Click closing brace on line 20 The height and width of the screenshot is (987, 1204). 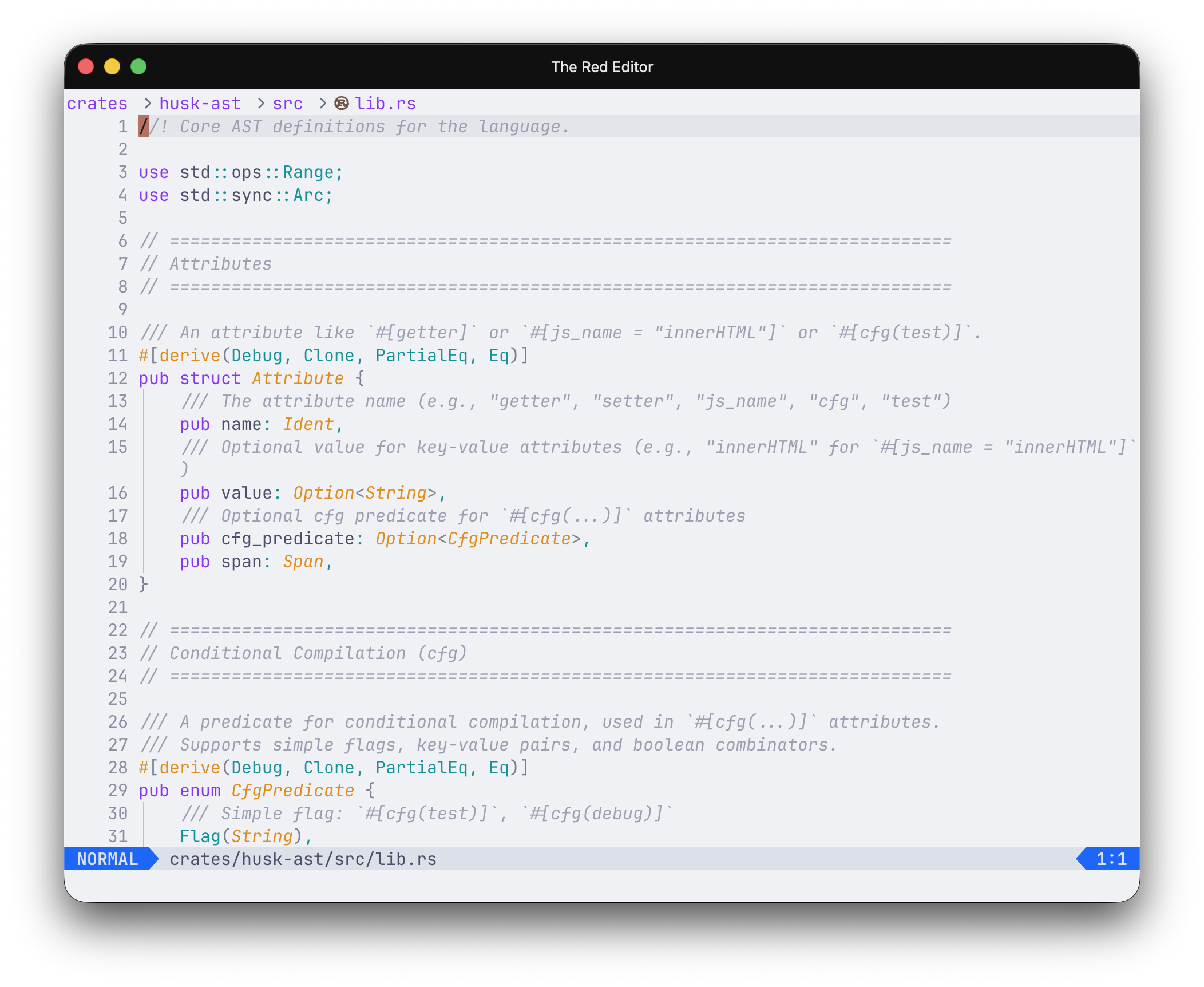[x=144, y=584]
